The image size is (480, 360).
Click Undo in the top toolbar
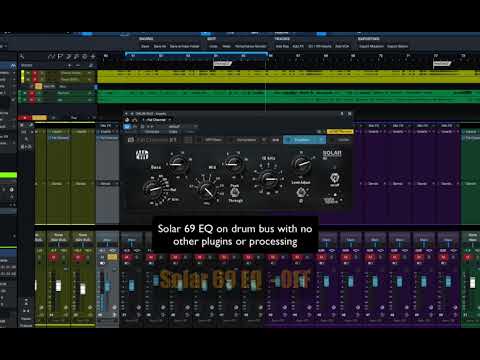point(213,46)
